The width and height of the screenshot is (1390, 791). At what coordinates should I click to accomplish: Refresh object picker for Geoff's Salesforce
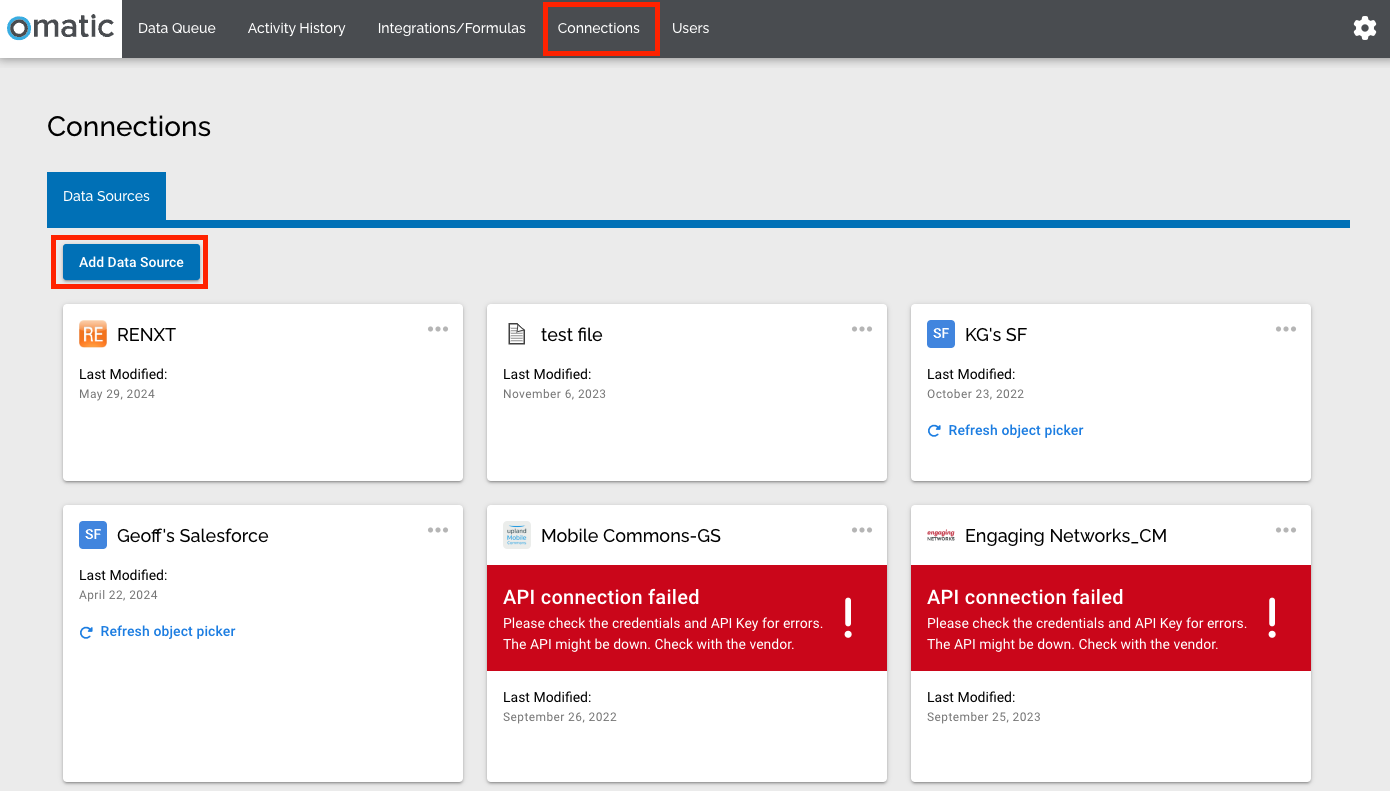point(157,631)
